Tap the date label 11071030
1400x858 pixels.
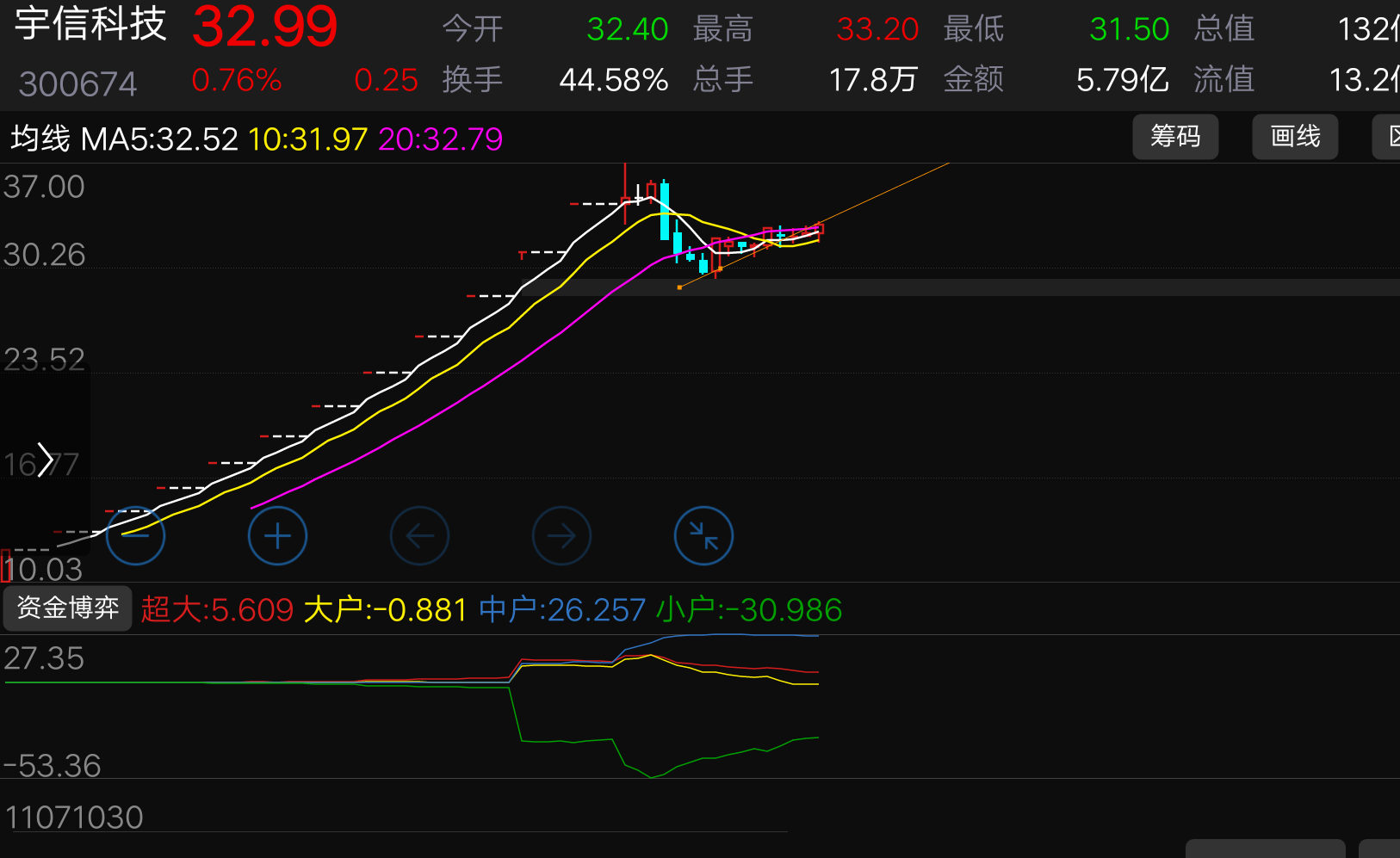tap(74, 818)
